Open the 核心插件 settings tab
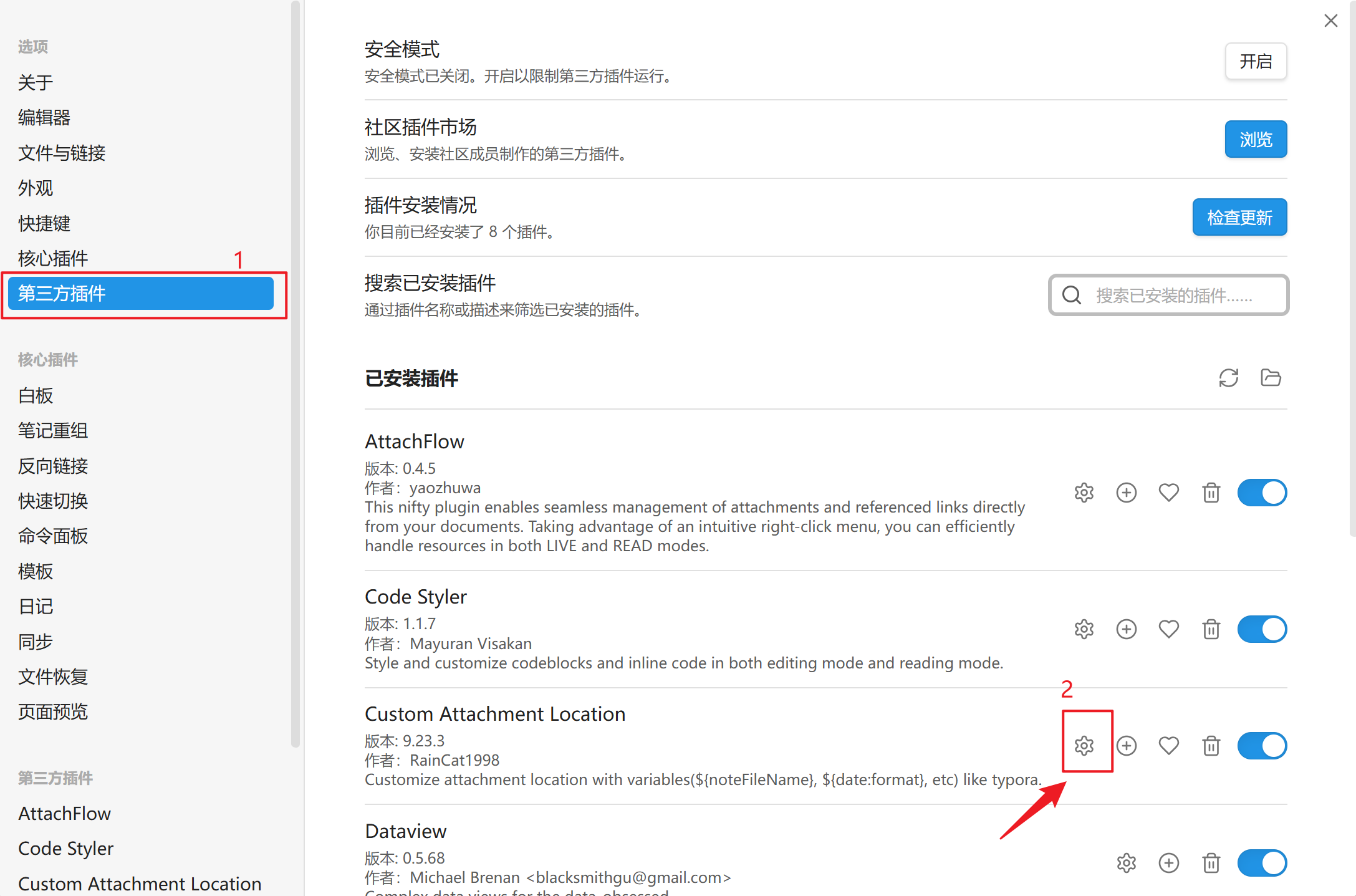This screenshot has height=896, width=1356. coord(53,258)
